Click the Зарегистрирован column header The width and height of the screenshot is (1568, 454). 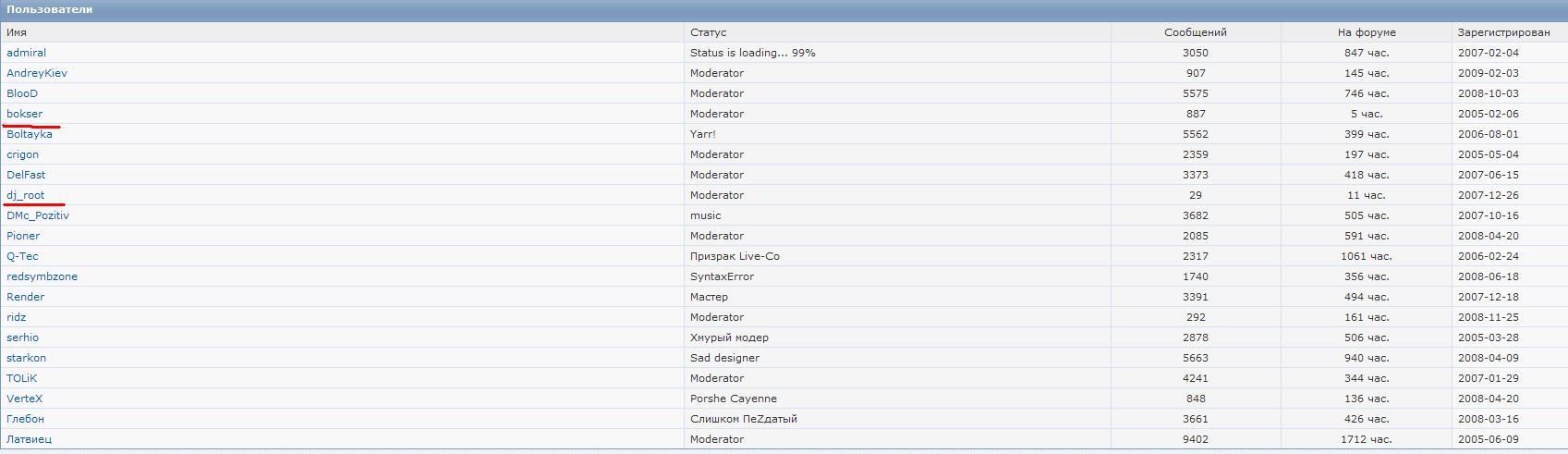pyautogui.click(x=1503, y=32)
